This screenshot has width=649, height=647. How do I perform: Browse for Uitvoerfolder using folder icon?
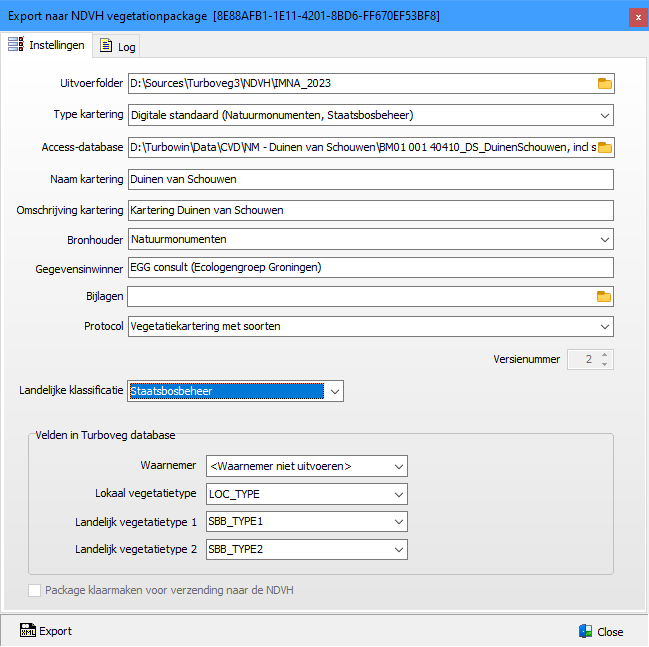(x=604, y=83)
